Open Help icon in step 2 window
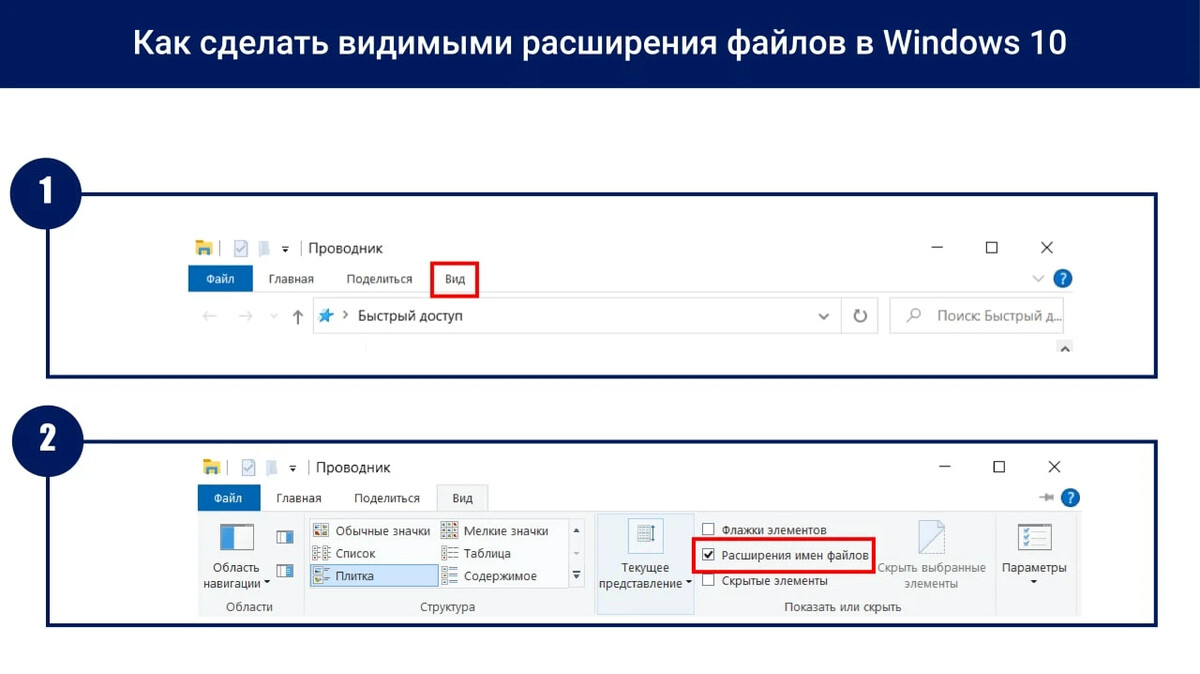 pyautogui.click(x=1071, y=497)
